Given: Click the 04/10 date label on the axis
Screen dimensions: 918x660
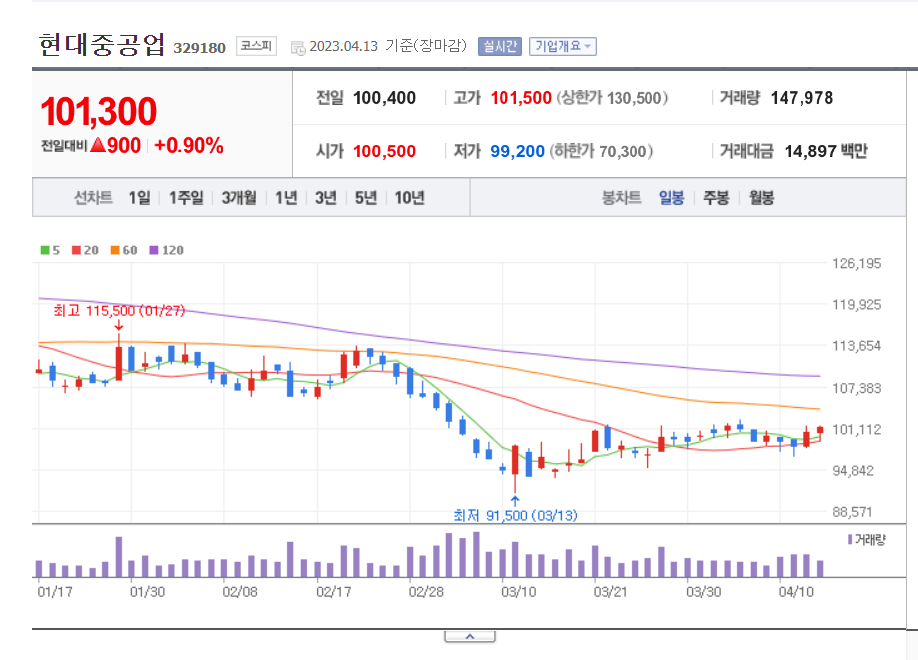Looking at the screenshot, I should point(796,592).
